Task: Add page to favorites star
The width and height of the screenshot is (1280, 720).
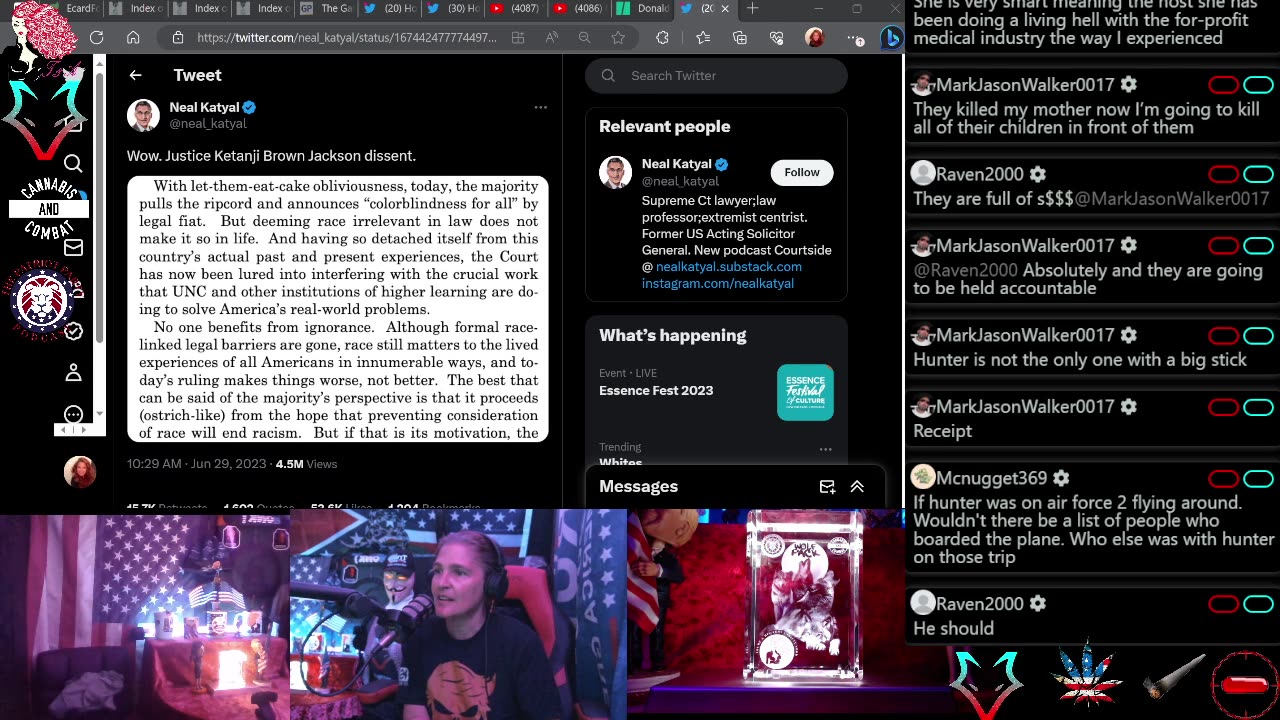Action: [618, 38]
